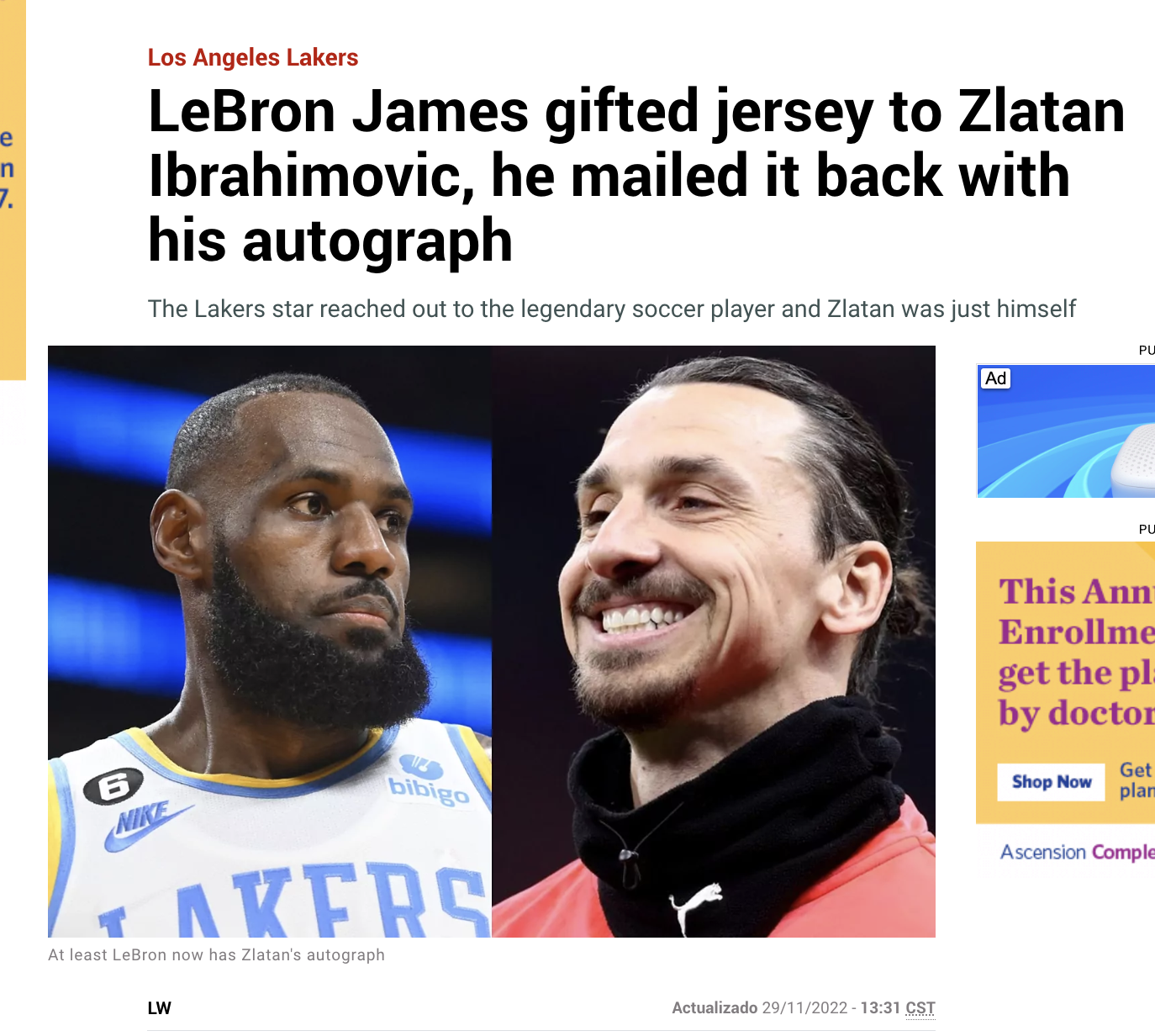Click the photo caption about Zlatan's autograph
This screenshot has width=1155, height=1036.
point(216,955)
